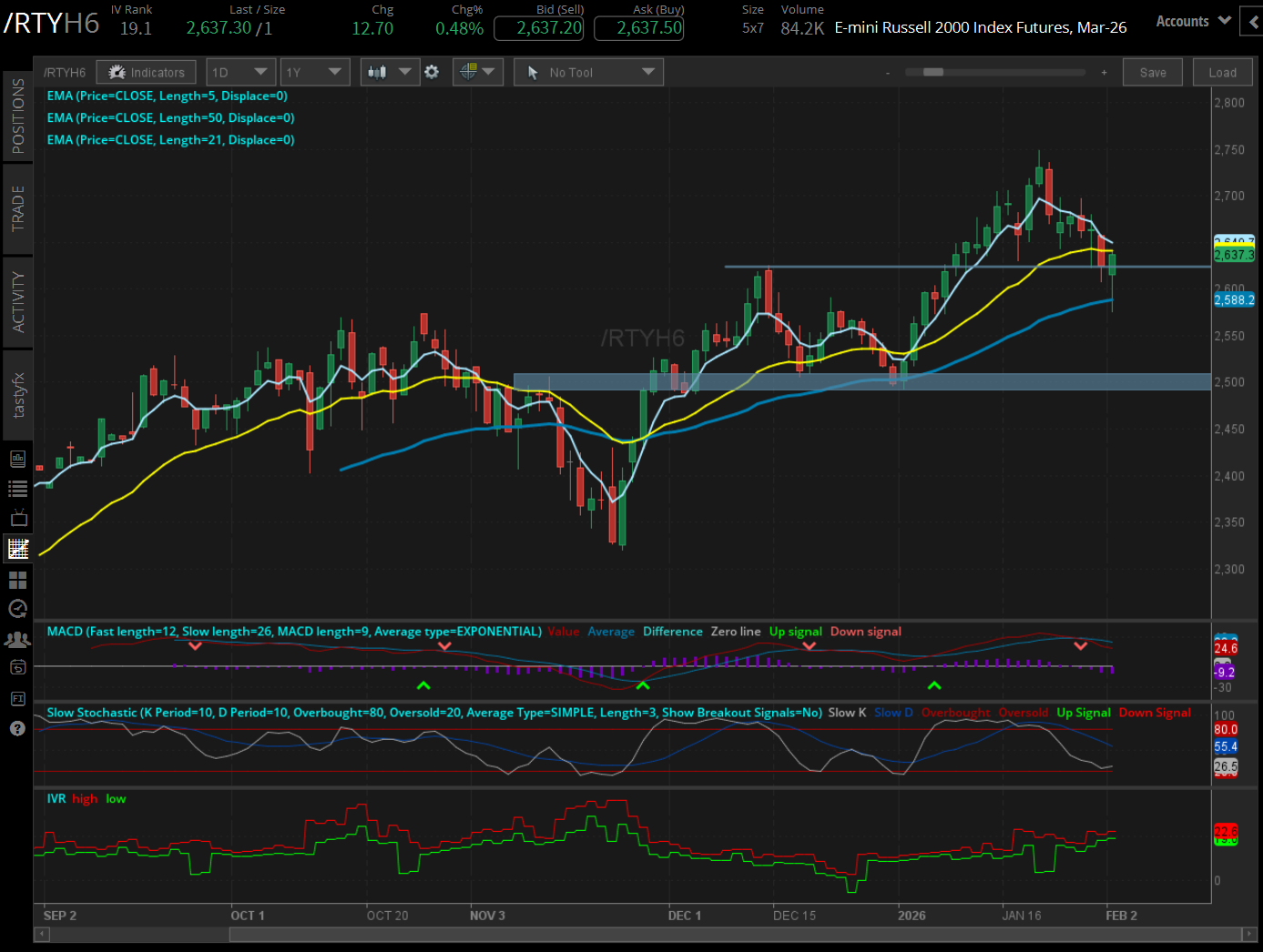Toggle the MACD Up signal display
The width and height of the screenshot is (1263, 952).
click(794, 631)
